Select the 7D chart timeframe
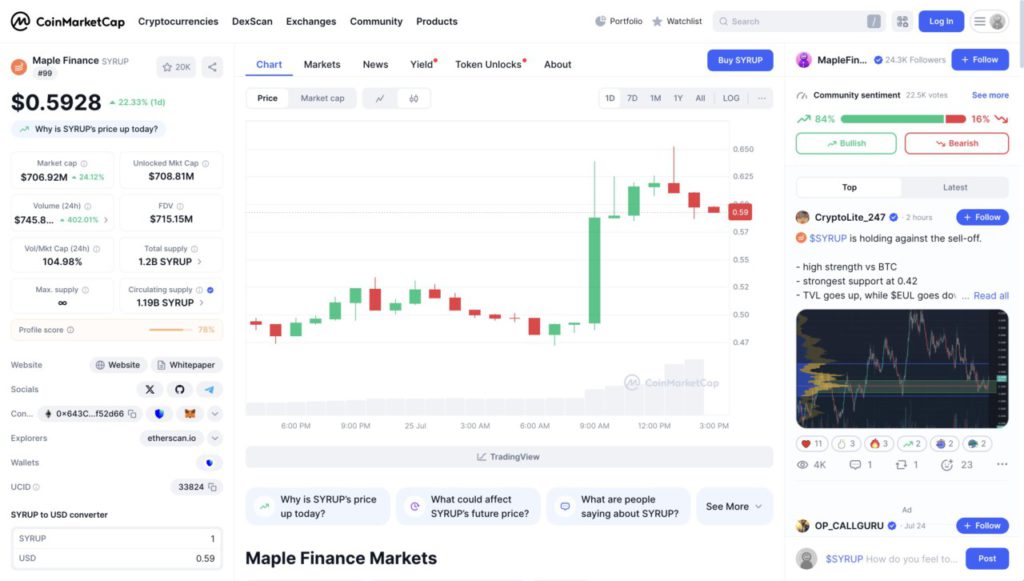The image size is (1024, 581). tap(632, 98)
